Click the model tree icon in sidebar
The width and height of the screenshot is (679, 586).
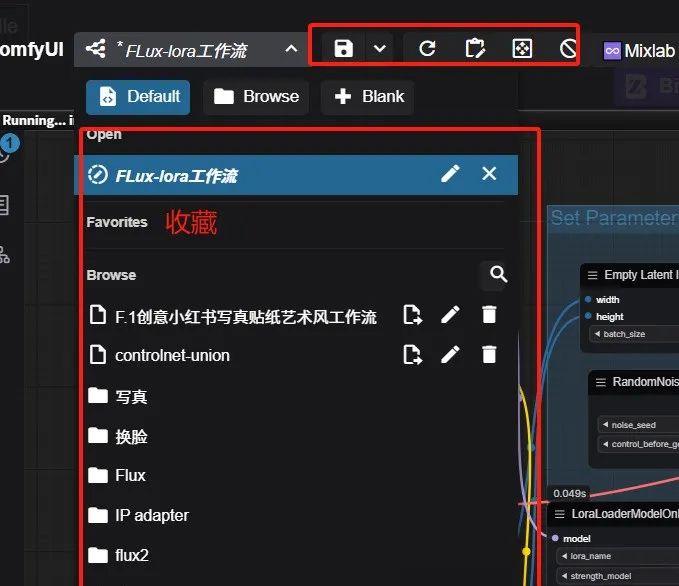pyautogui.click(x=4, y=255)
